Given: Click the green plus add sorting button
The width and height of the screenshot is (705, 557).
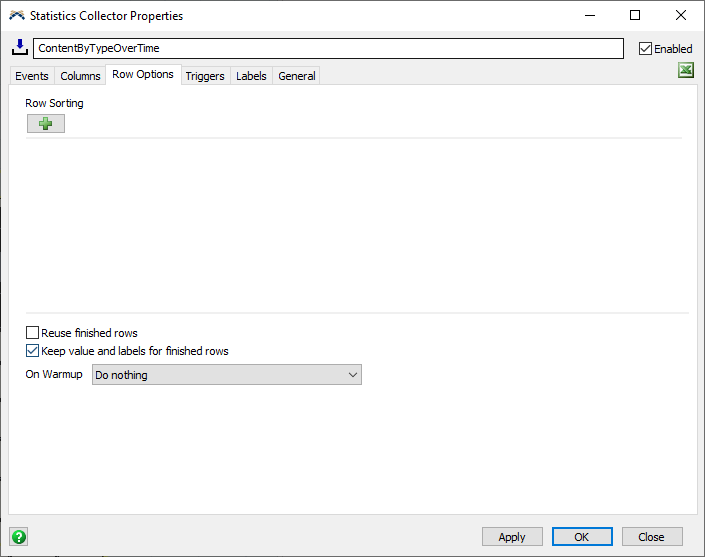Looking at the screenshot, I should [x=45, y=123].
